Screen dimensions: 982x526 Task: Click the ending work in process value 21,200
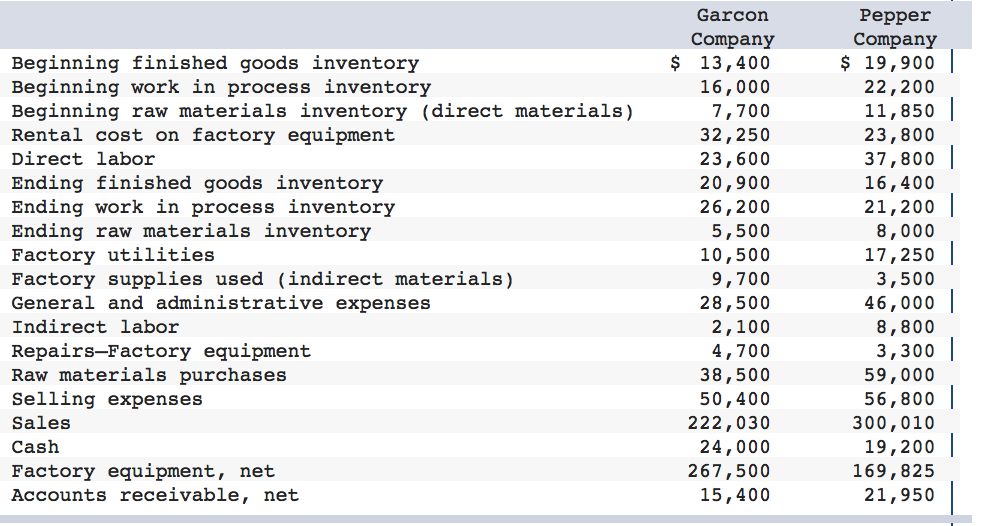pyautogui.click(x=899, y=207)
